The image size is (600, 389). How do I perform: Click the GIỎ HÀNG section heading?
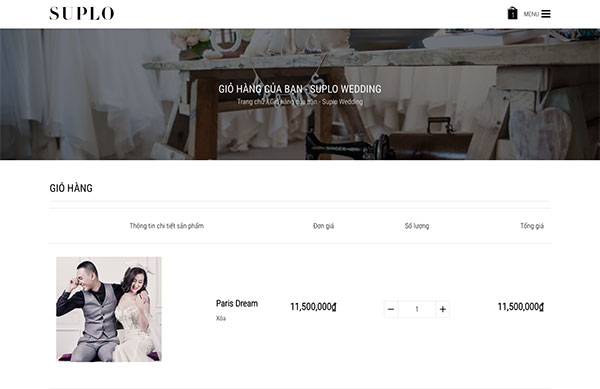click(71, 188)
